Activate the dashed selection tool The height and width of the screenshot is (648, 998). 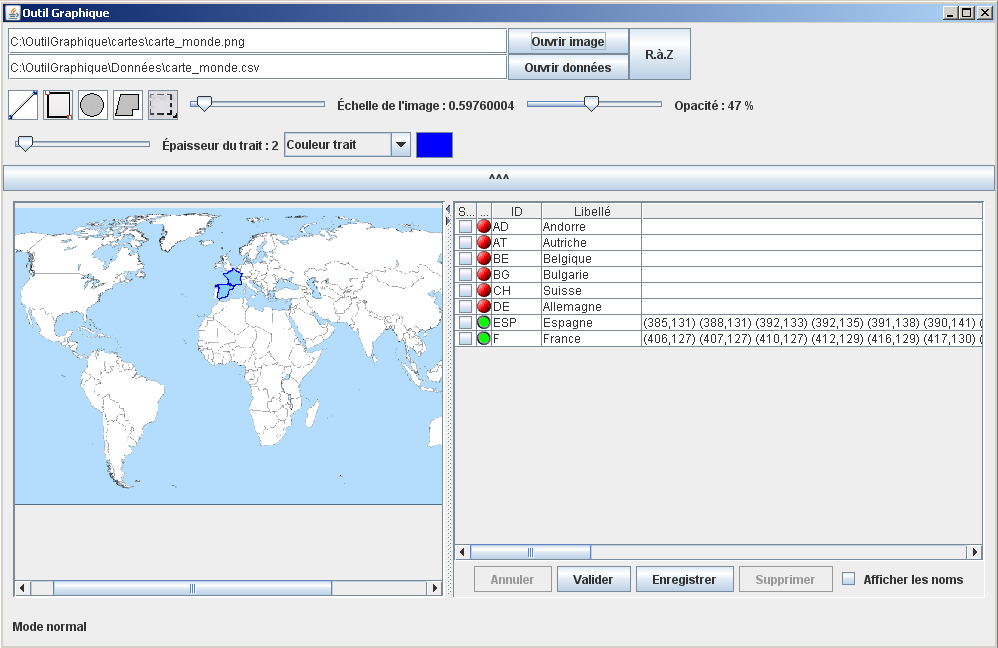163,105
